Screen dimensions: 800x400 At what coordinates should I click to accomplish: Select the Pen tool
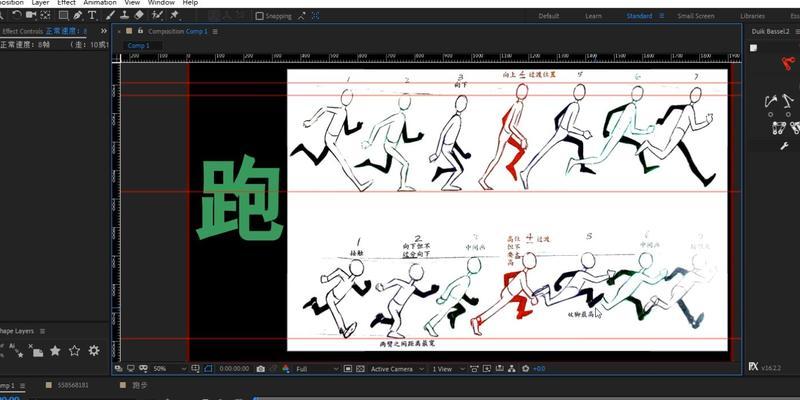click(x=77, y=15)
